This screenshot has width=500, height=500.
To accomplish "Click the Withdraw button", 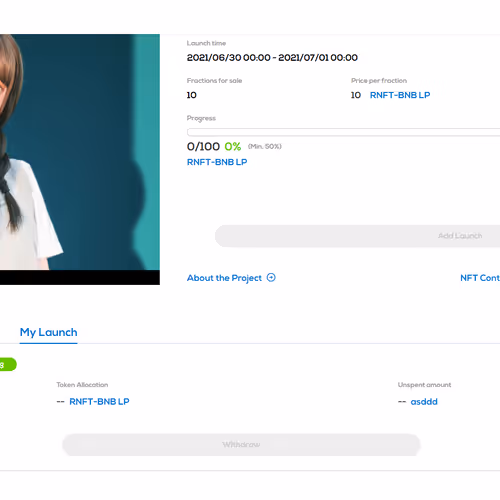I will [241, 444].
